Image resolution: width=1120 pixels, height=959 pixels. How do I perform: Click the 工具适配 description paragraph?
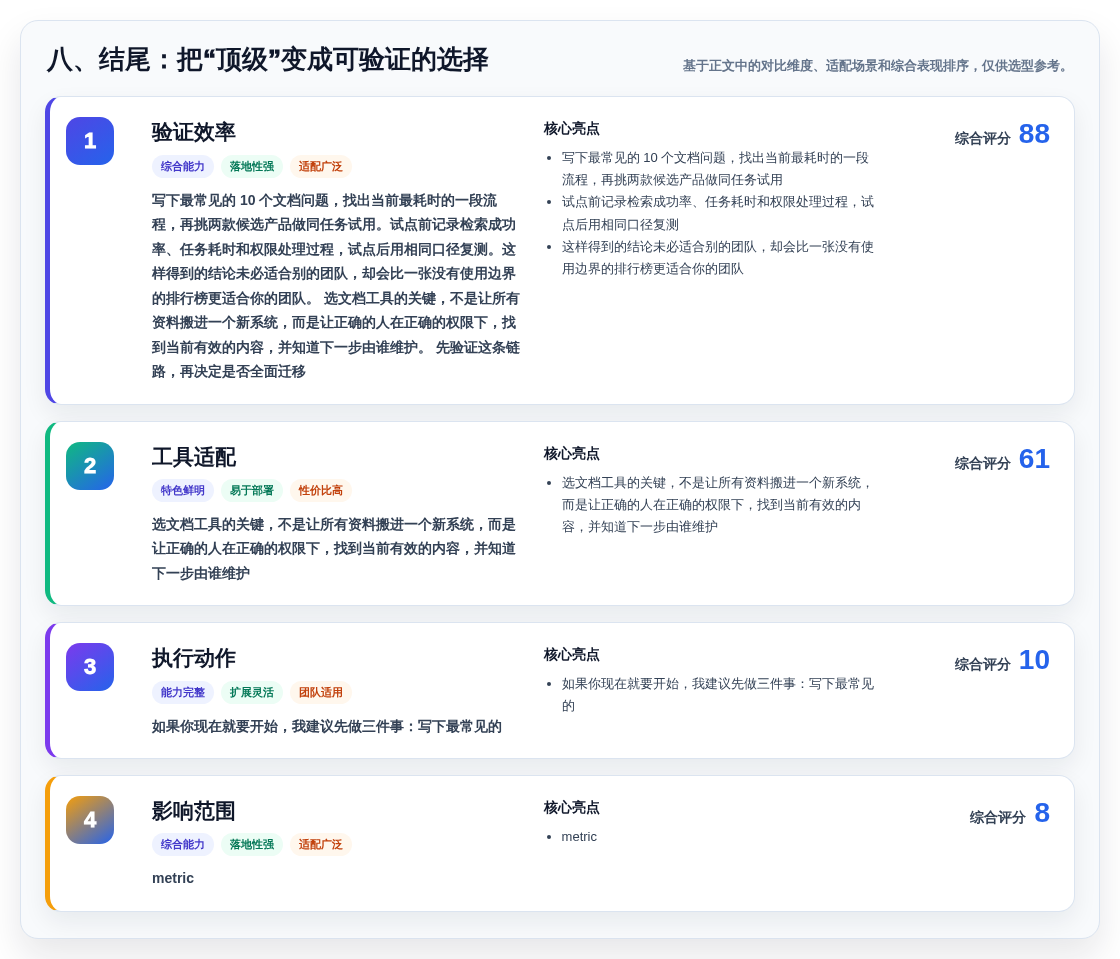(x=334, y=548)
